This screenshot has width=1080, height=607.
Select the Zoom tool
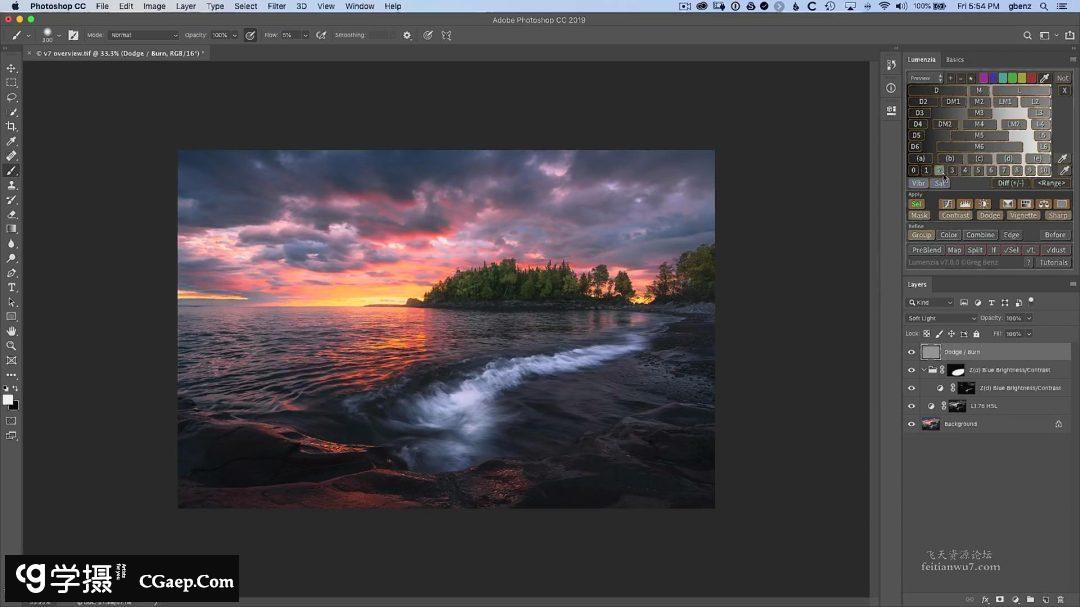point(12,345)
